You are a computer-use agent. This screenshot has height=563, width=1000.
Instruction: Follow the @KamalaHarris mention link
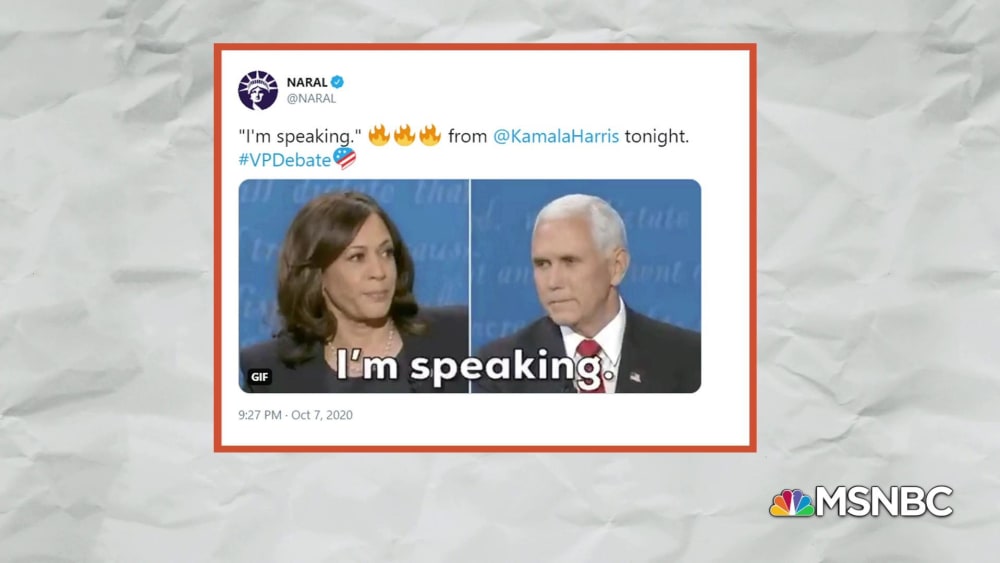coord(556,136)
